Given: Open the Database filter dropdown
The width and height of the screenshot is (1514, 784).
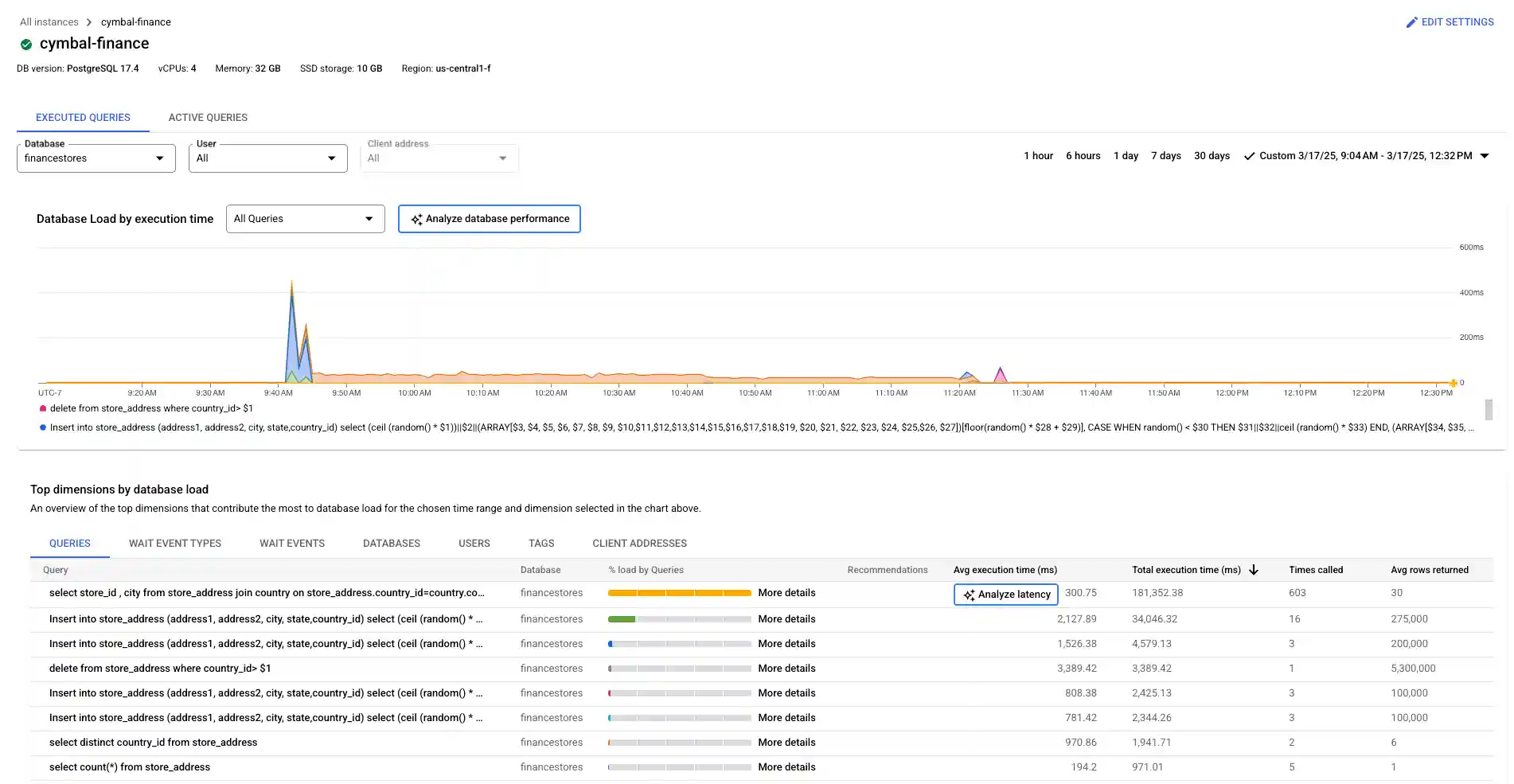Looking at the screenshot, I should pos(159,158).
